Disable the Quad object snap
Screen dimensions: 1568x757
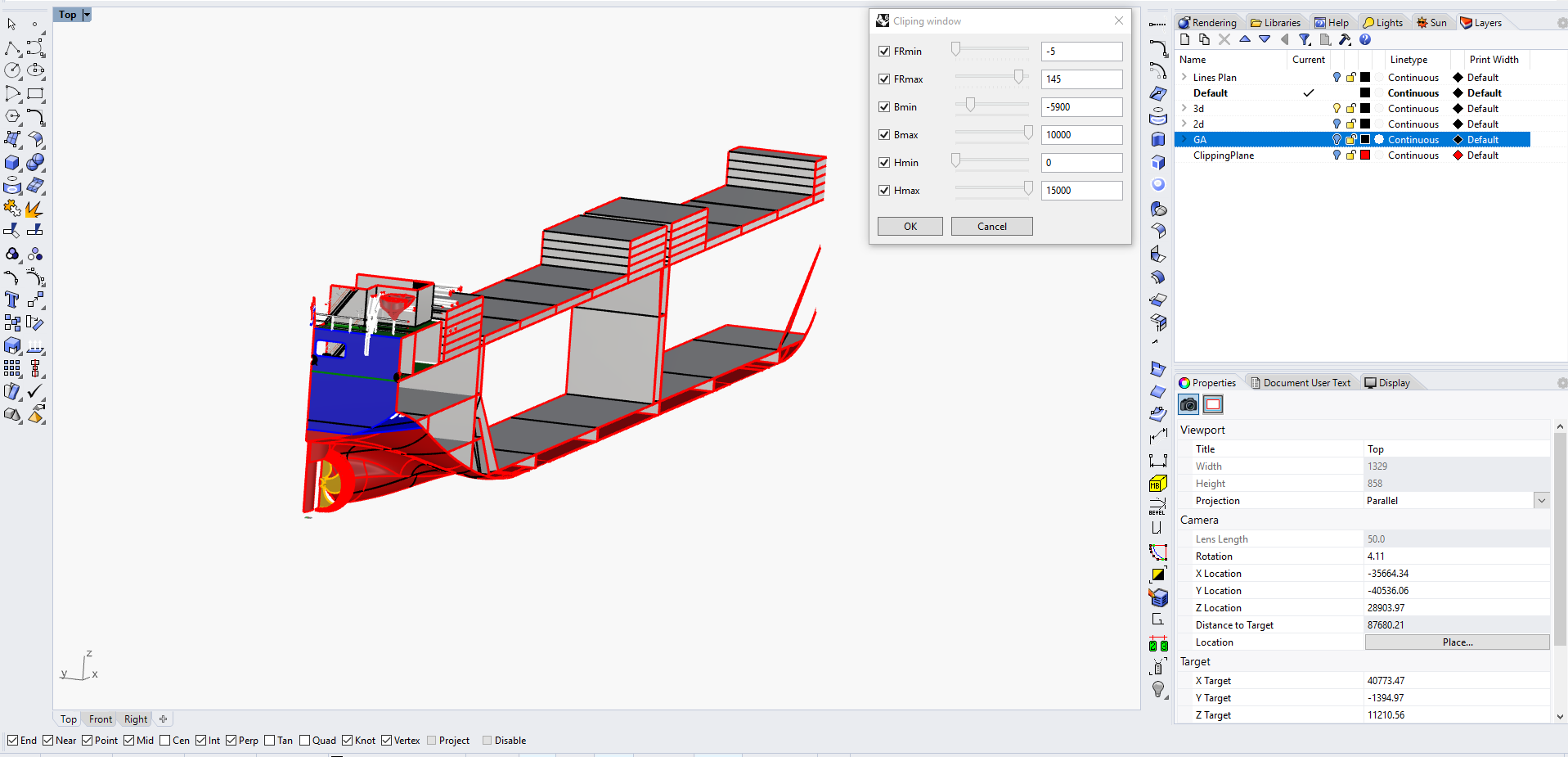303,740
